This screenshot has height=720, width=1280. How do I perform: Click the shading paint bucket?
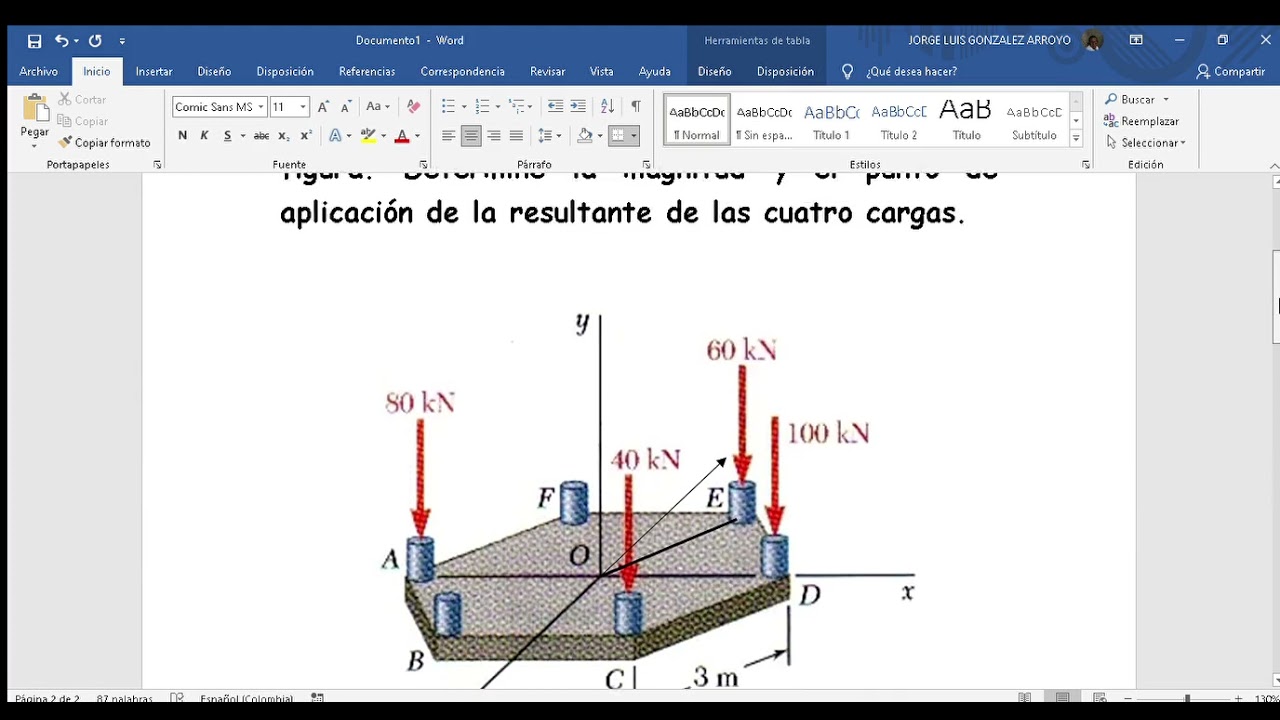(x=586, y=136)
